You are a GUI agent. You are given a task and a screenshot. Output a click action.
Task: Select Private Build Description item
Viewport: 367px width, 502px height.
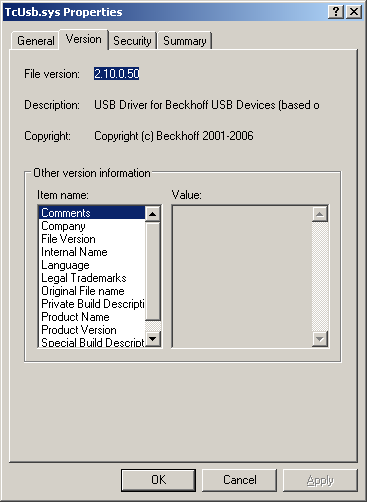[x=92, y=304]
